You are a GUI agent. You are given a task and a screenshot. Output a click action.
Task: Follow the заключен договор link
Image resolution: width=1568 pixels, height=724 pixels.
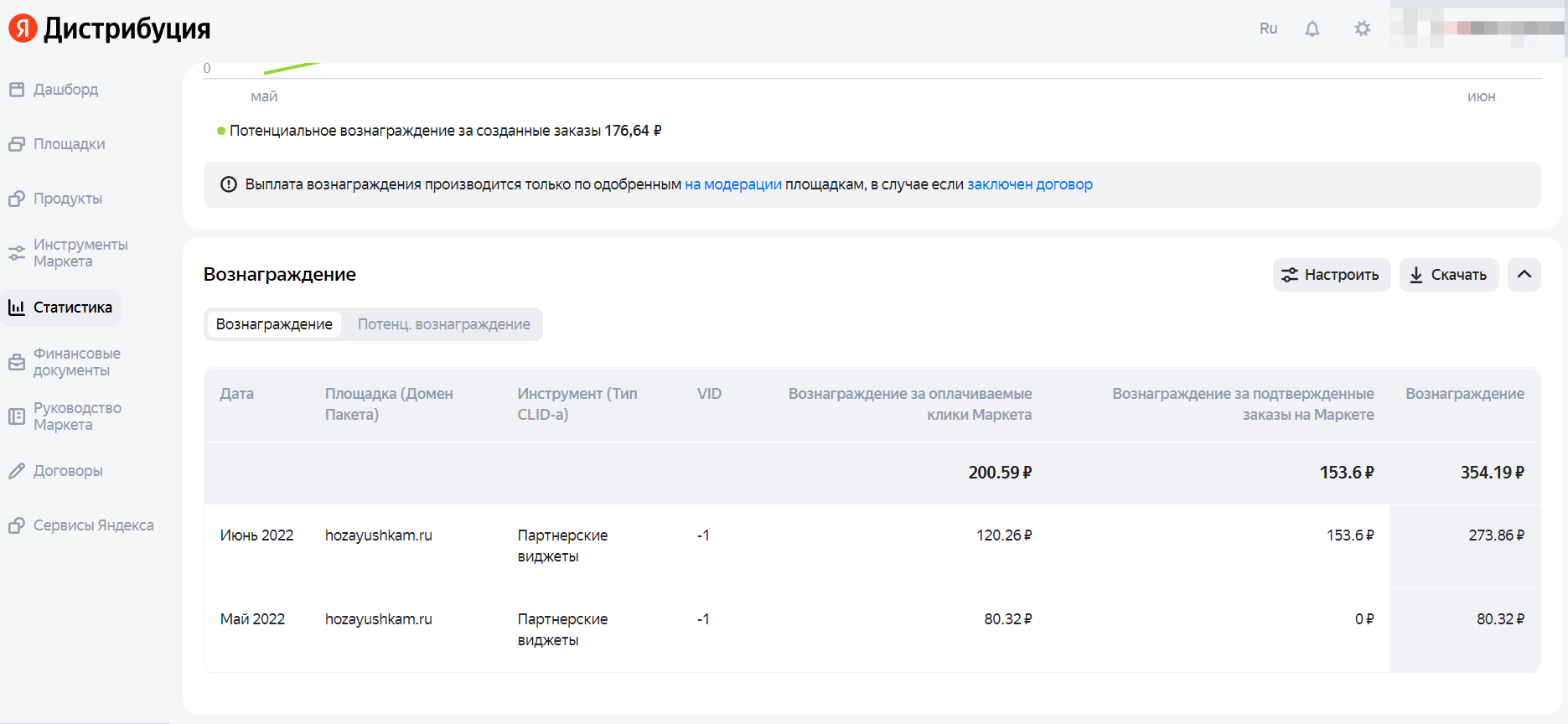click(x=1029, y=184)
